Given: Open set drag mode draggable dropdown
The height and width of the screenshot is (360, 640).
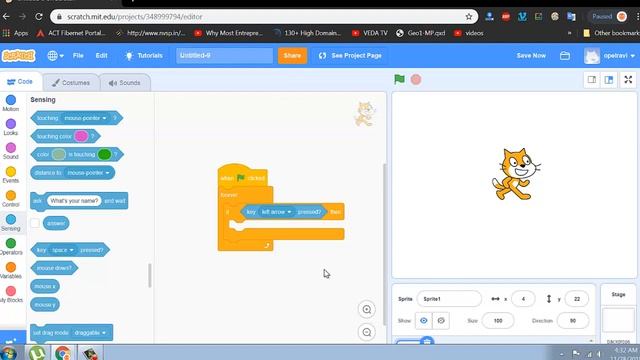Looking at the screenshot, I should tap(90, 333).
